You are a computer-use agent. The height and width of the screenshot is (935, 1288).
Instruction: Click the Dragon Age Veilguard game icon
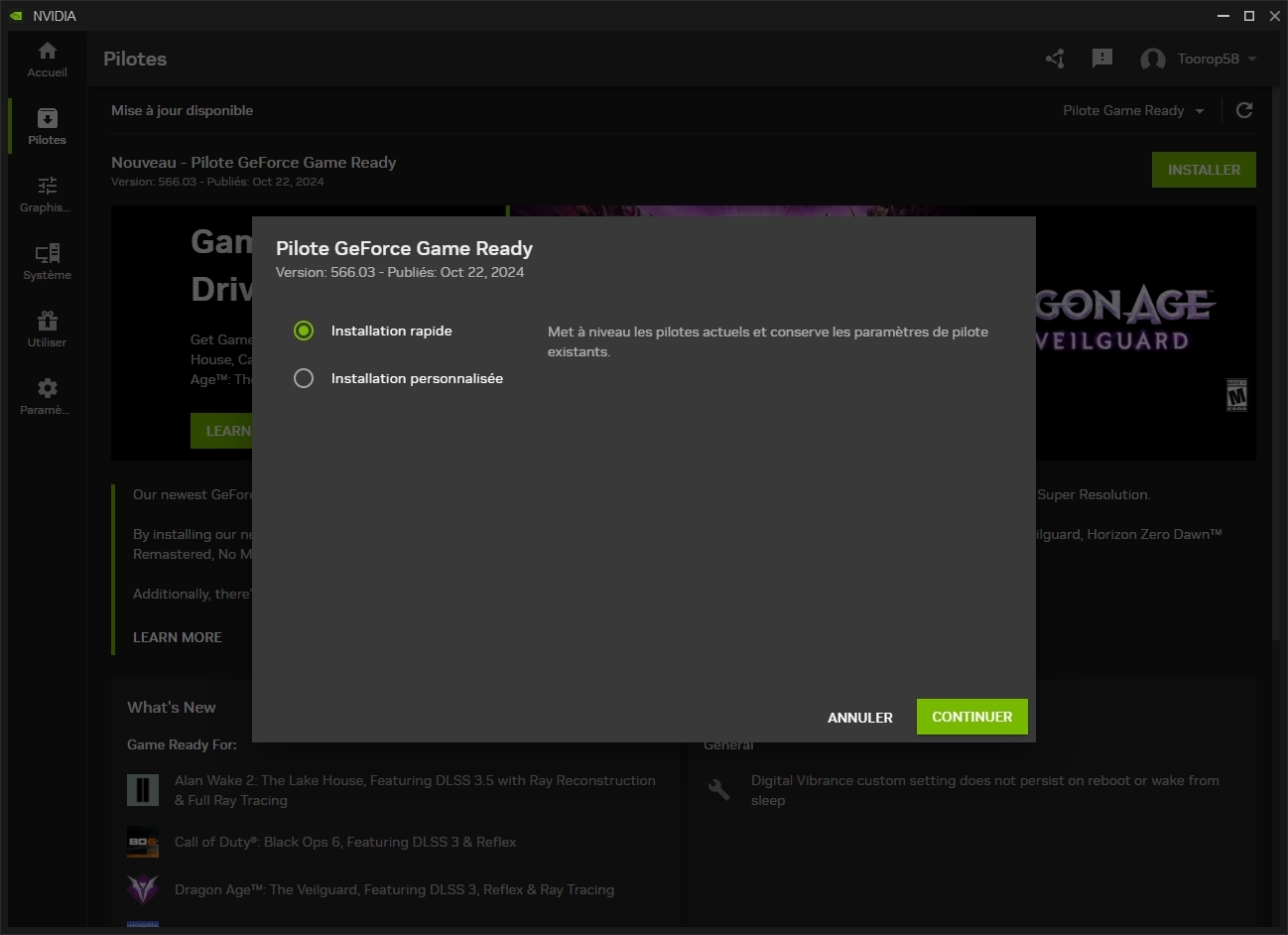(x=143, y=889)
